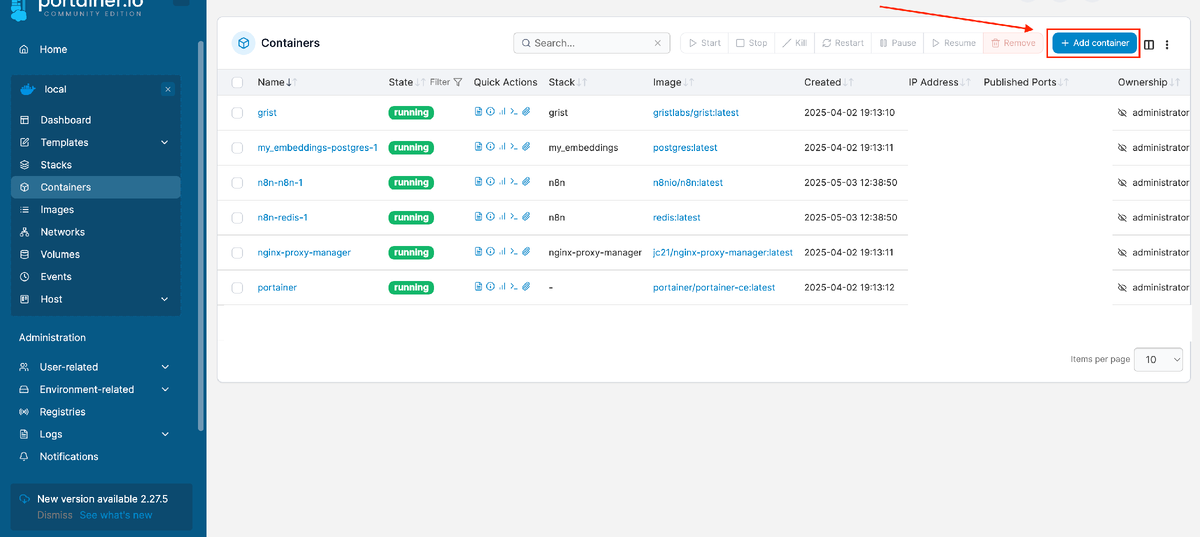1200x537 pixels.
Task: Open logs icon for n8n-redis-1
Action: tap(479, 217)
